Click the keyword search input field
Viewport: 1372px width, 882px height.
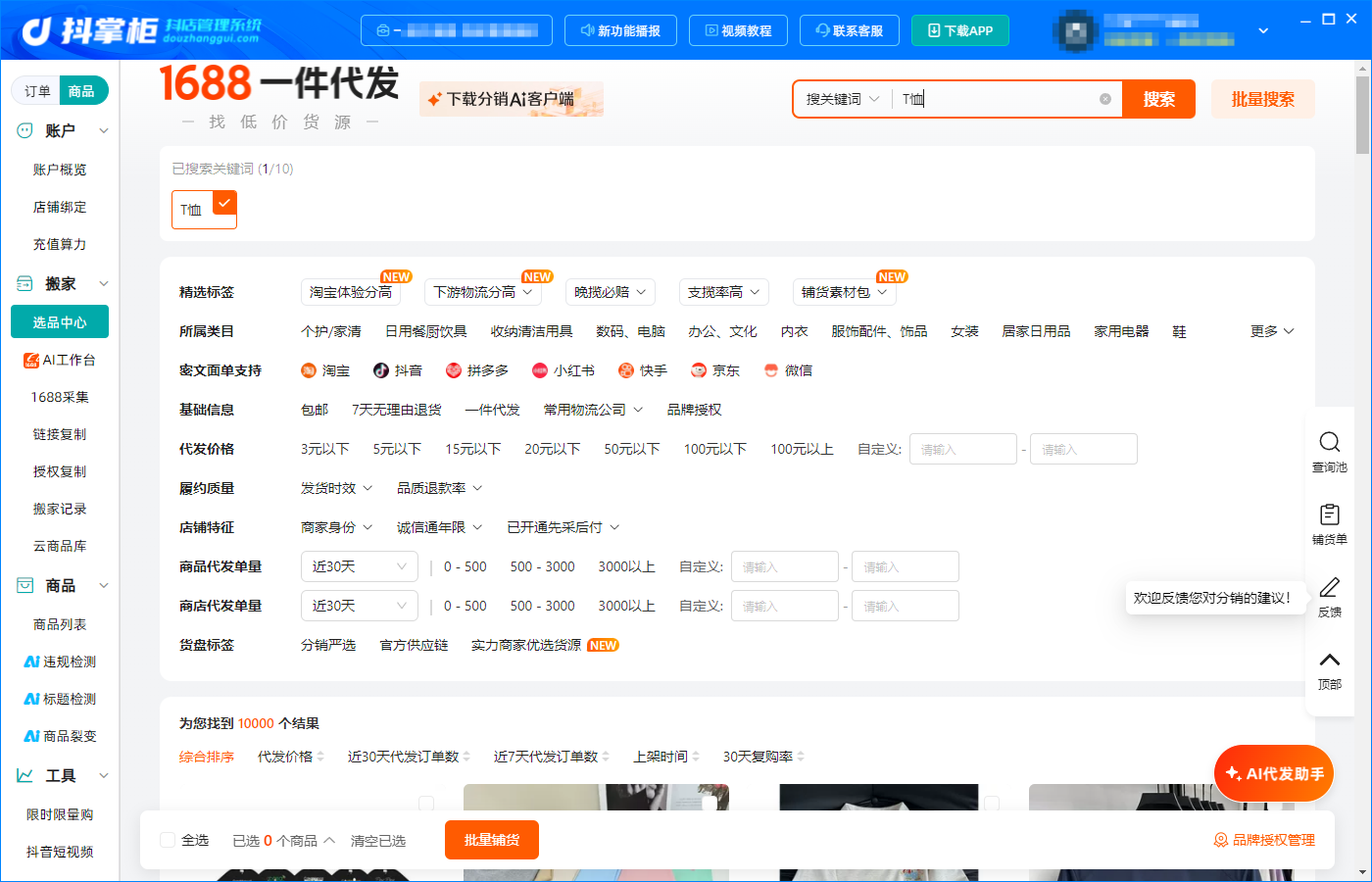[x=995, y=99]
